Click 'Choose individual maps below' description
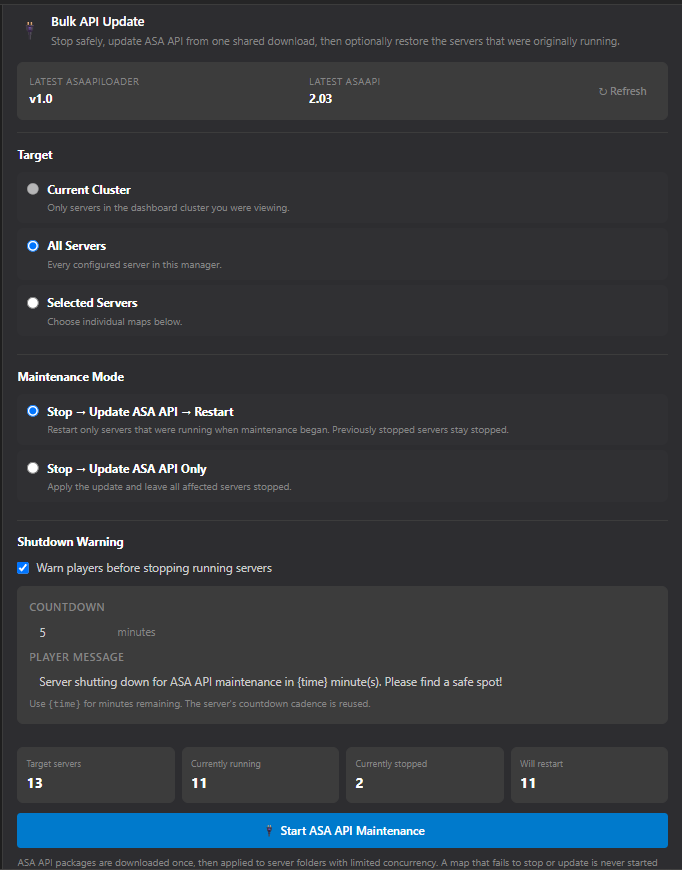 point(115,322)
